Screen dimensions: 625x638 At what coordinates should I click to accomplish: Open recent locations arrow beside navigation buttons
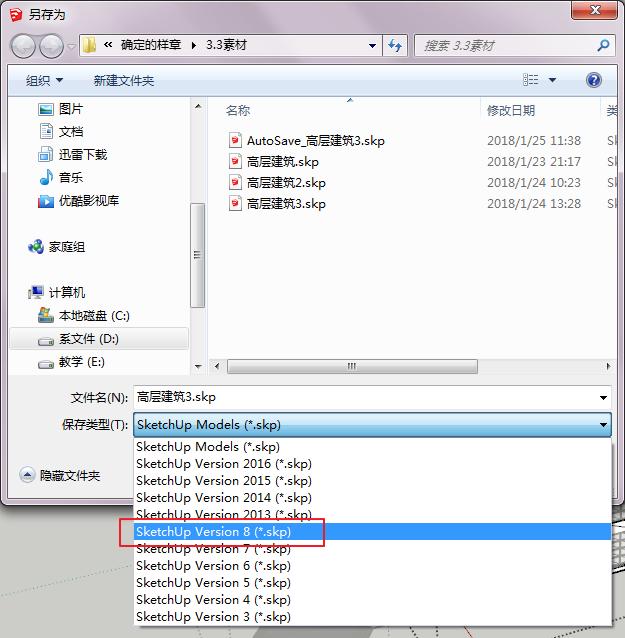pos(72,46)
